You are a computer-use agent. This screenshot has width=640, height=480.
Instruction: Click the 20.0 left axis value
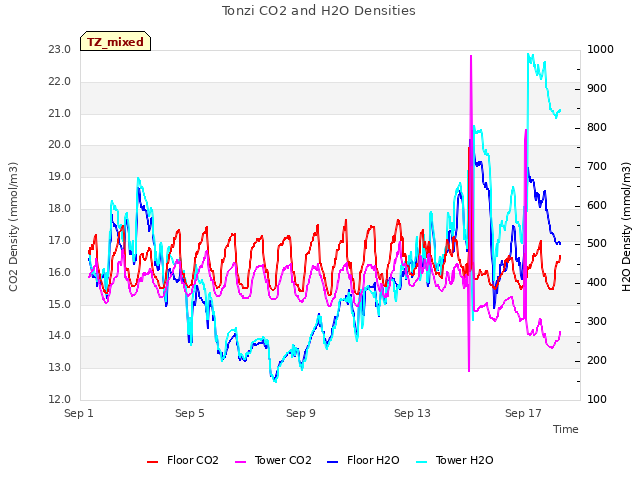[x=60, y=144]
